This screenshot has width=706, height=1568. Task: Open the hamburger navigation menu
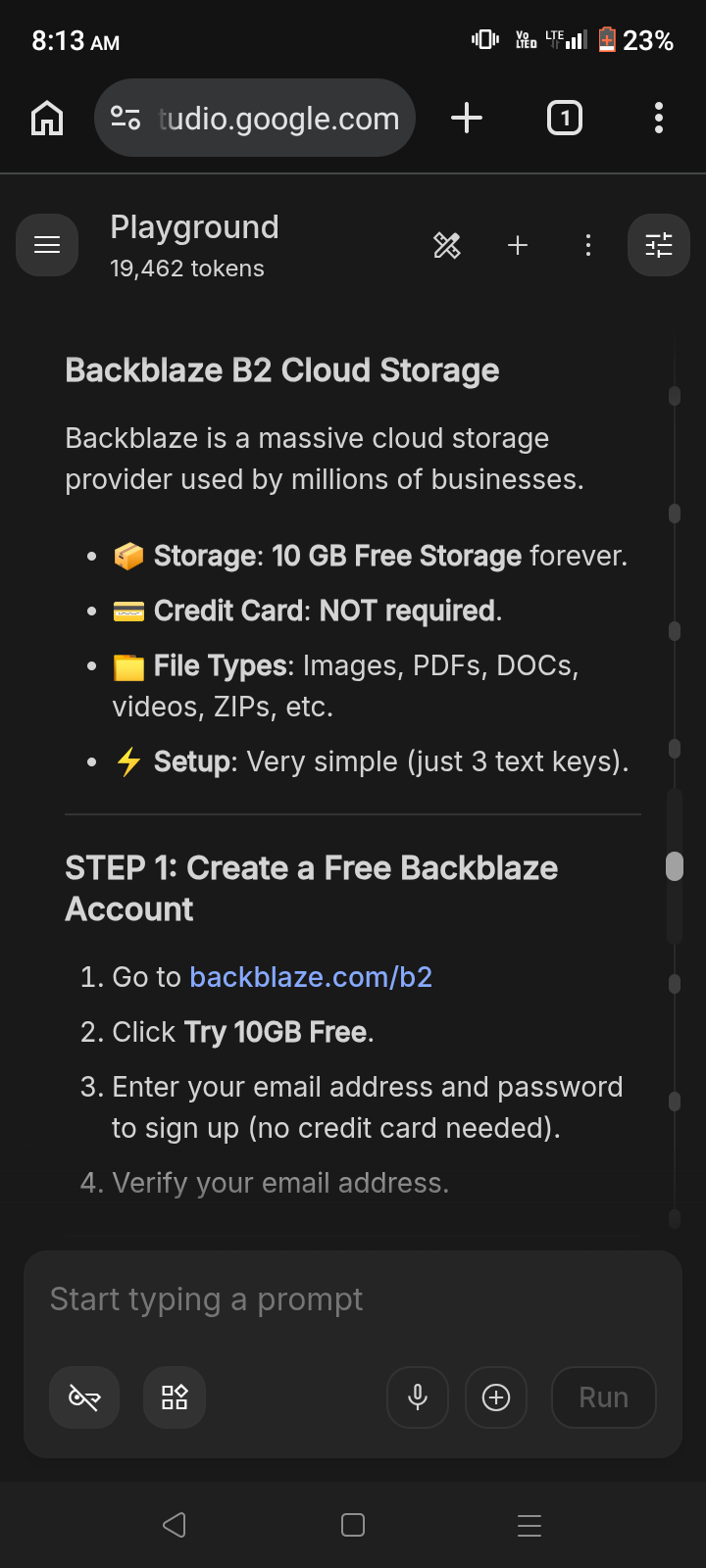pyautogui.click(x=47, y=245)
